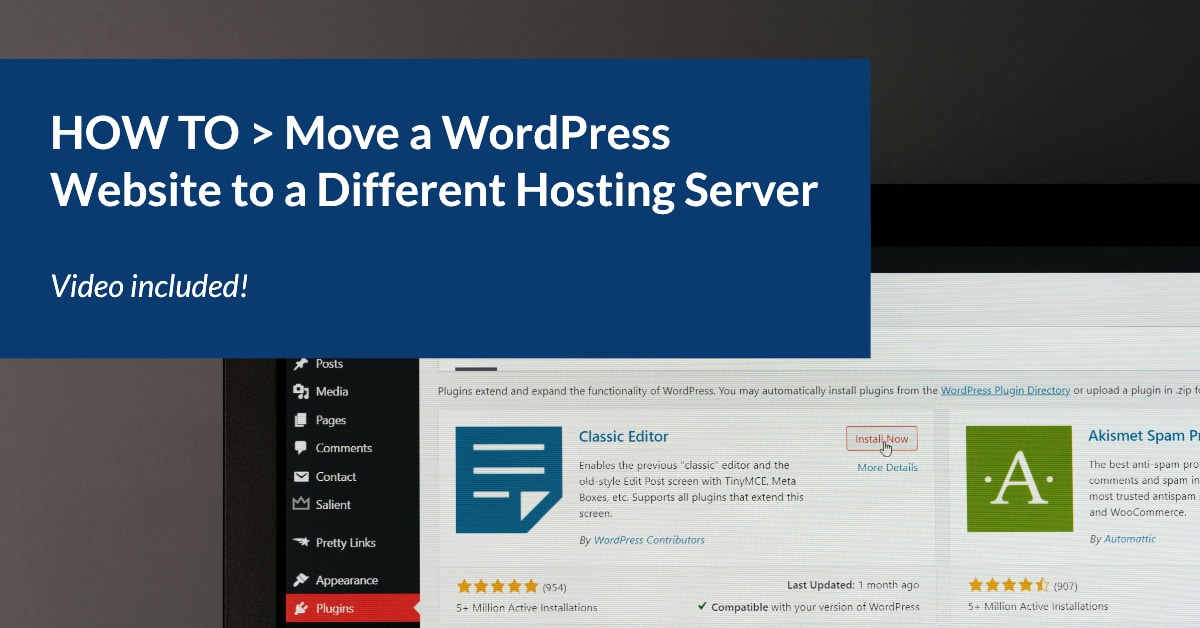Click the Appearance paintbrush icon
The height and width of the screenshot is (628, 1200).
300,580
